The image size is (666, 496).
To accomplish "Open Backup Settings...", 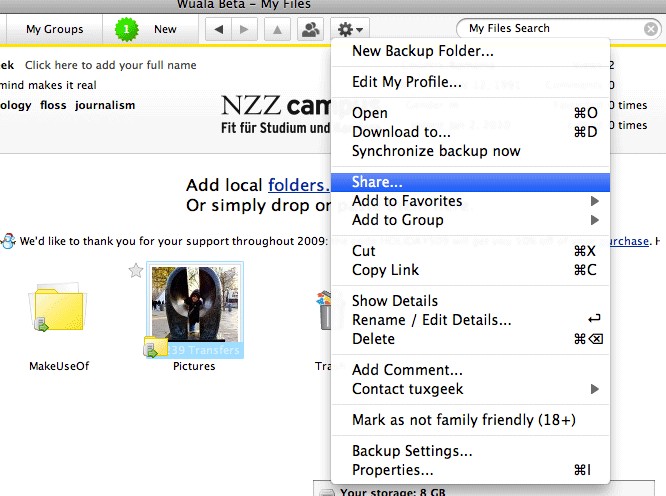I will (x=470, y=451).
